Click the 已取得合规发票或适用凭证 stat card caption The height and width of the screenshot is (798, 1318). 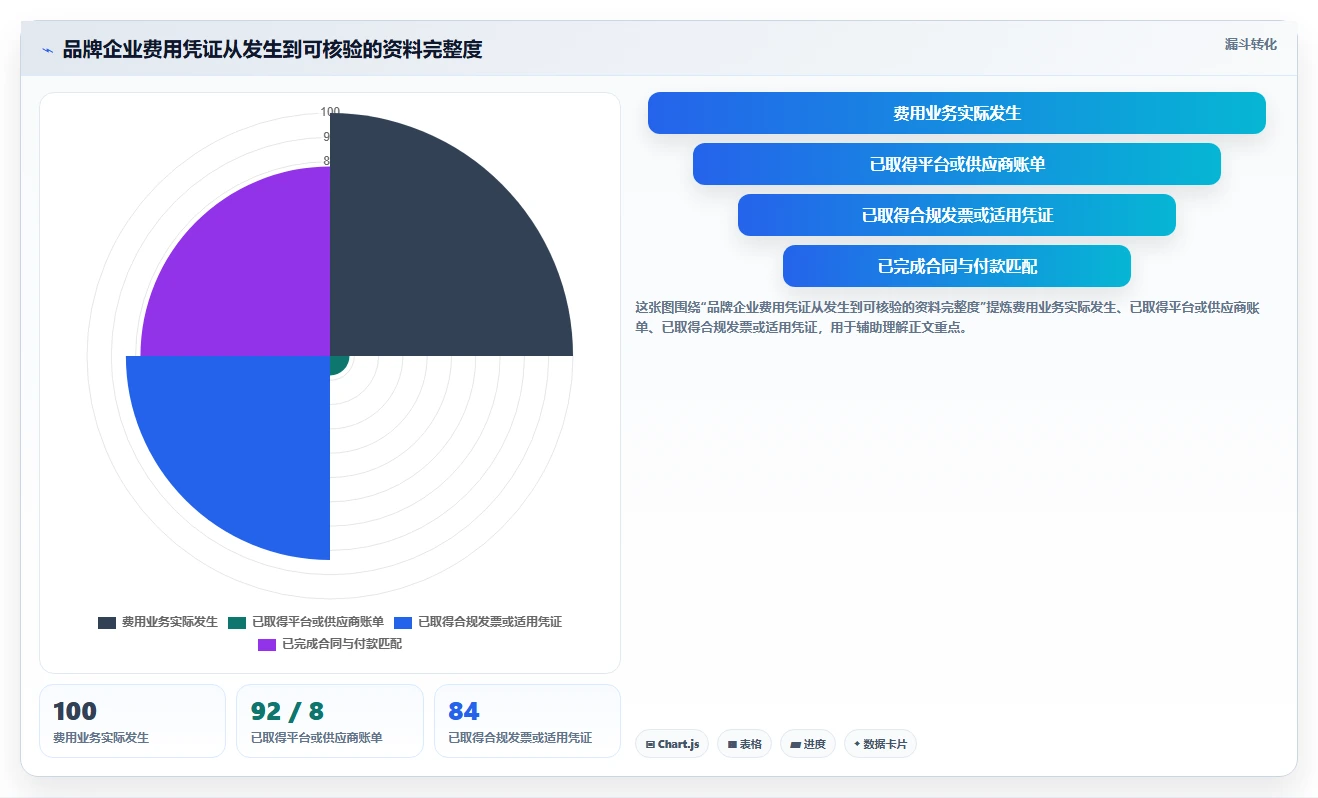(x=520, y=738)
